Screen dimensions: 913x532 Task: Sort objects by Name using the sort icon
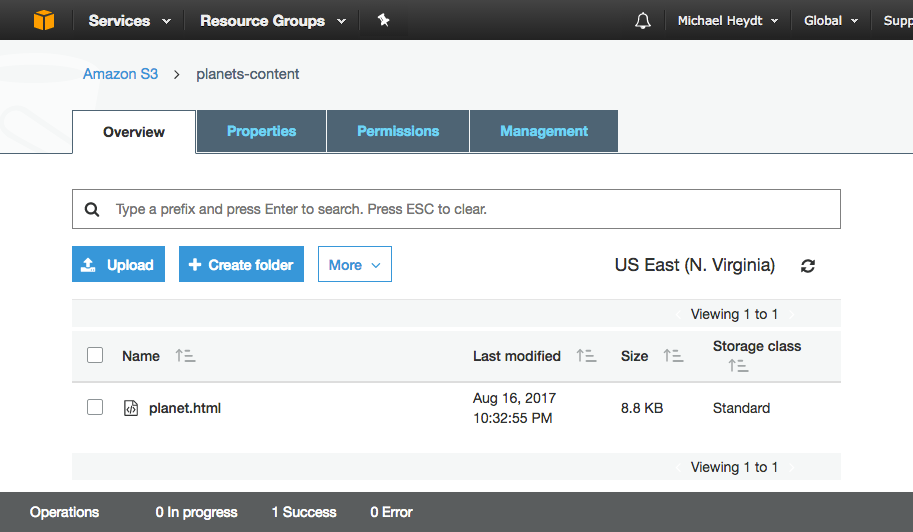tap(185, 356)
